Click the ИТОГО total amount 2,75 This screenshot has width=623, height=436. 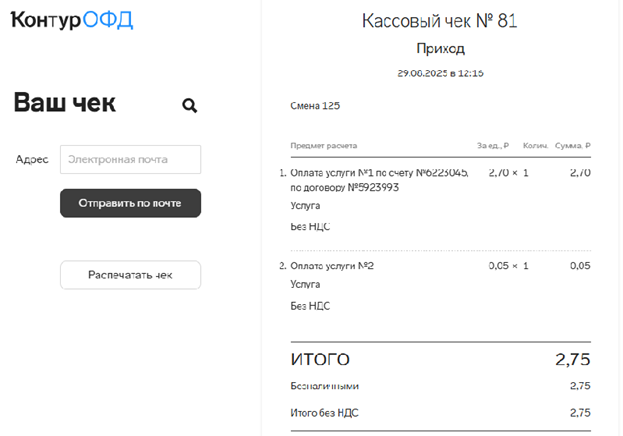(x=573, y=359)
